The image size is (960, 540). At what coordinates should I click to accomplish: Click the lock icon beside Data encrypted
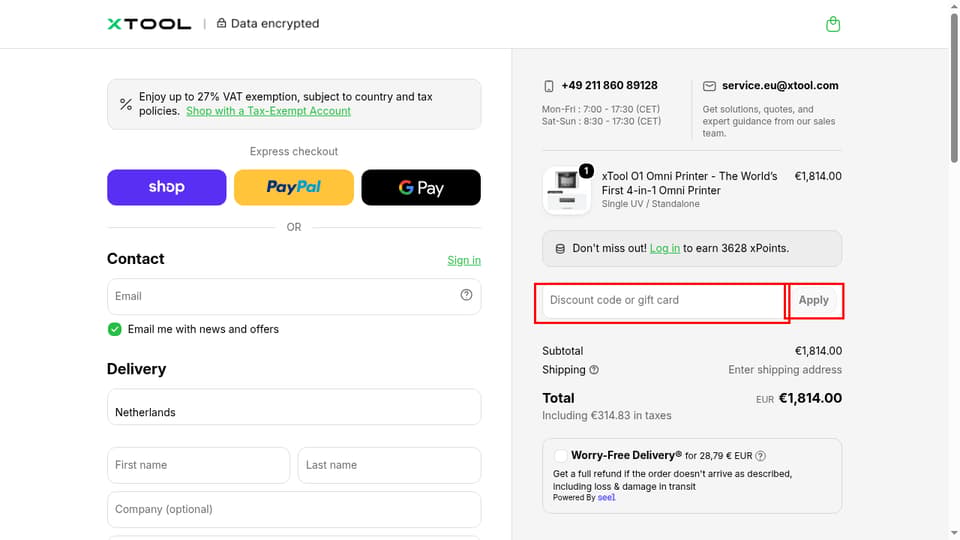222,23
